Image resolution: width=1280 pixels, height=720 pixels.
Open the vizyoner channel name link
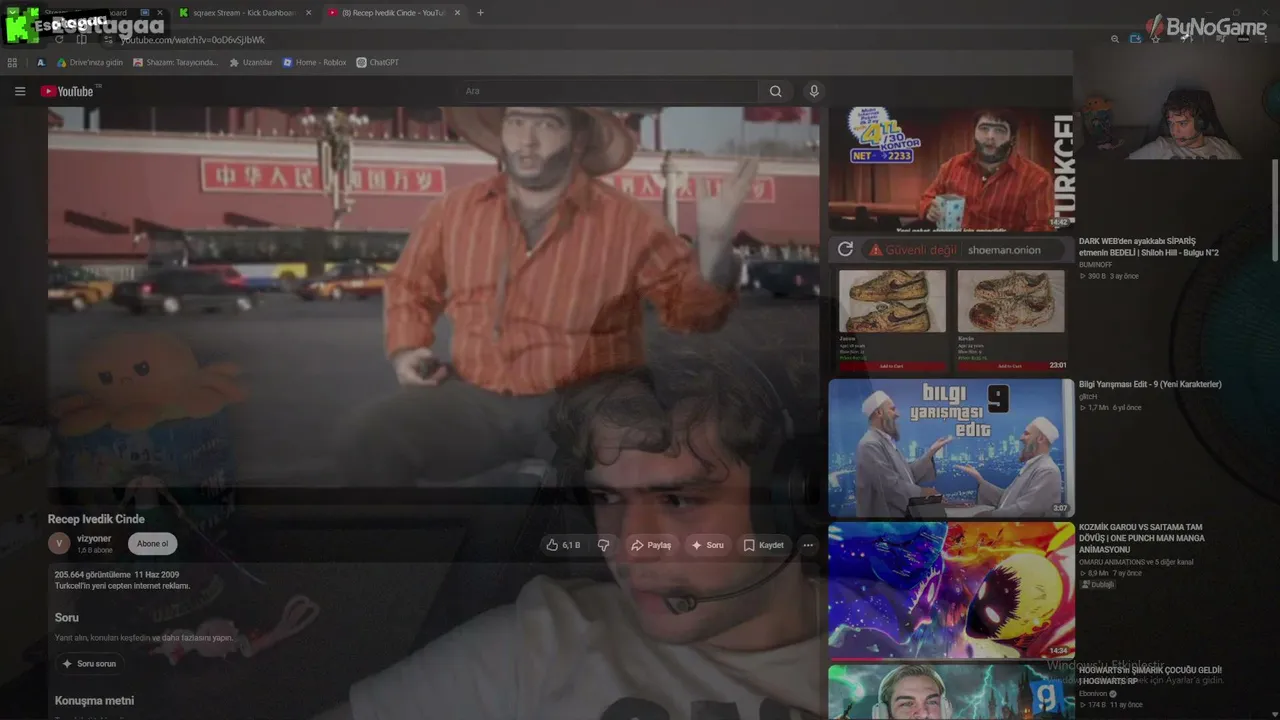click(x=94, y=539)
